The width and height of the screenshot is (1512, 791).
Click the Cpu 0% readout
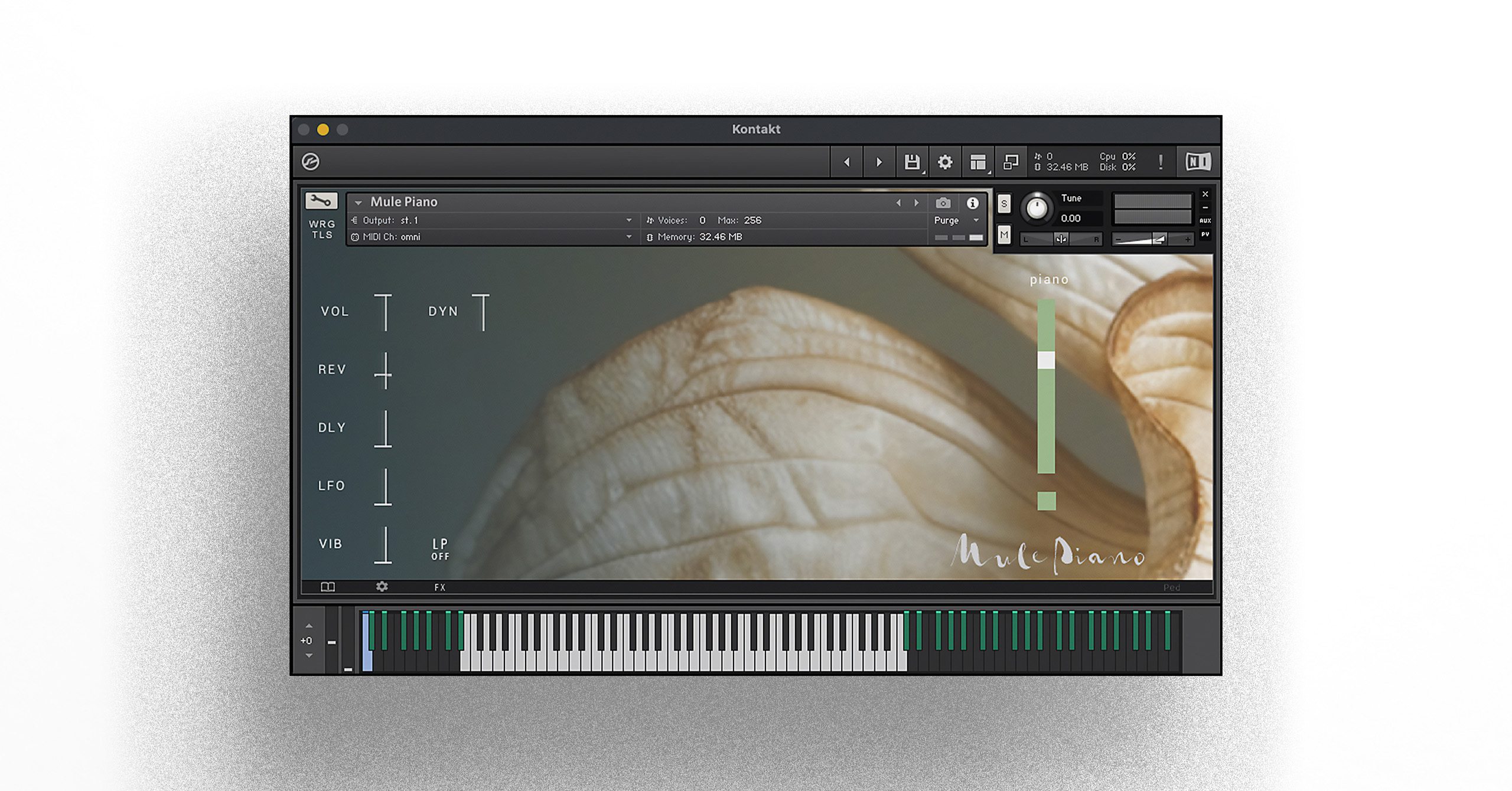click(x=1117, y=156)
